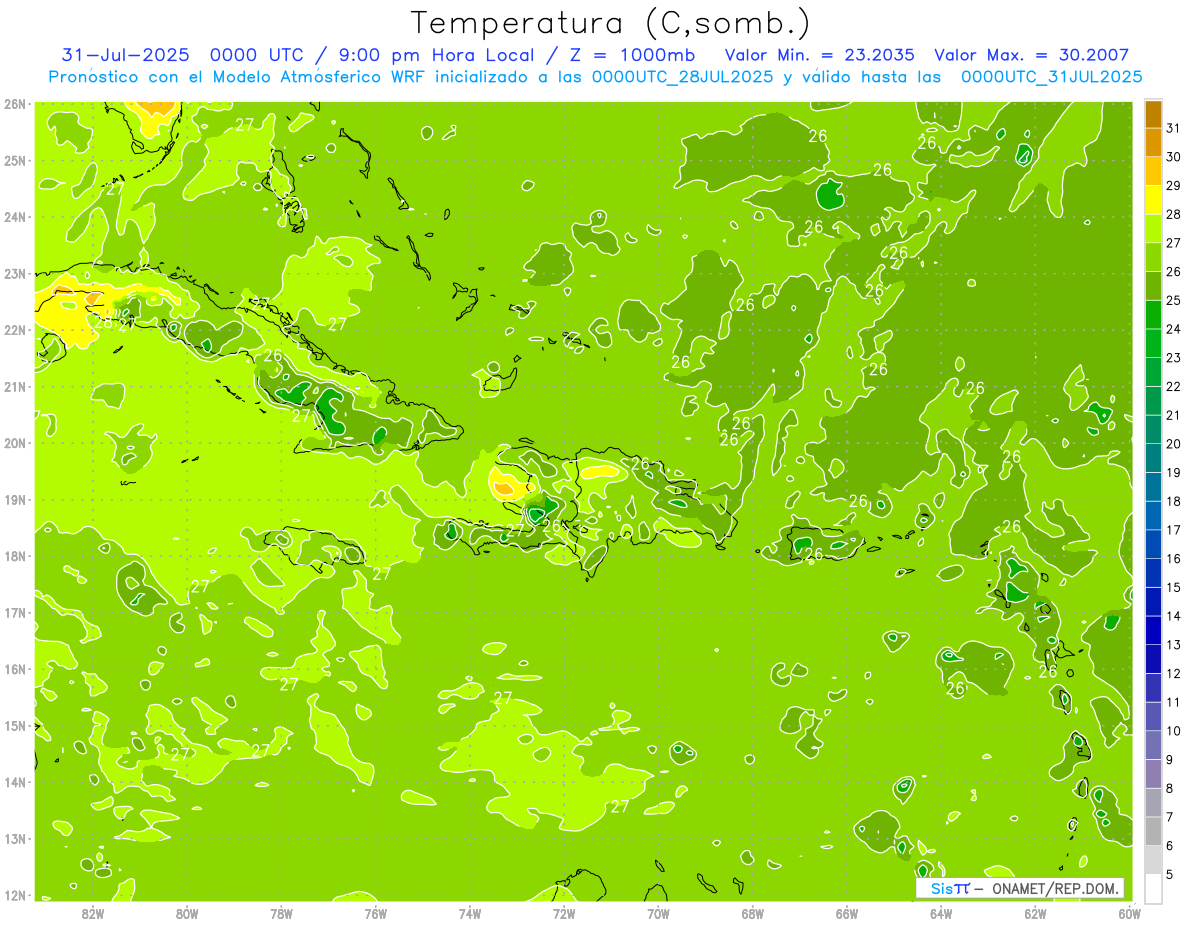Pick the blue legend swatch between 14 and 15
Screen dimensions: 1200x927
1153,602
